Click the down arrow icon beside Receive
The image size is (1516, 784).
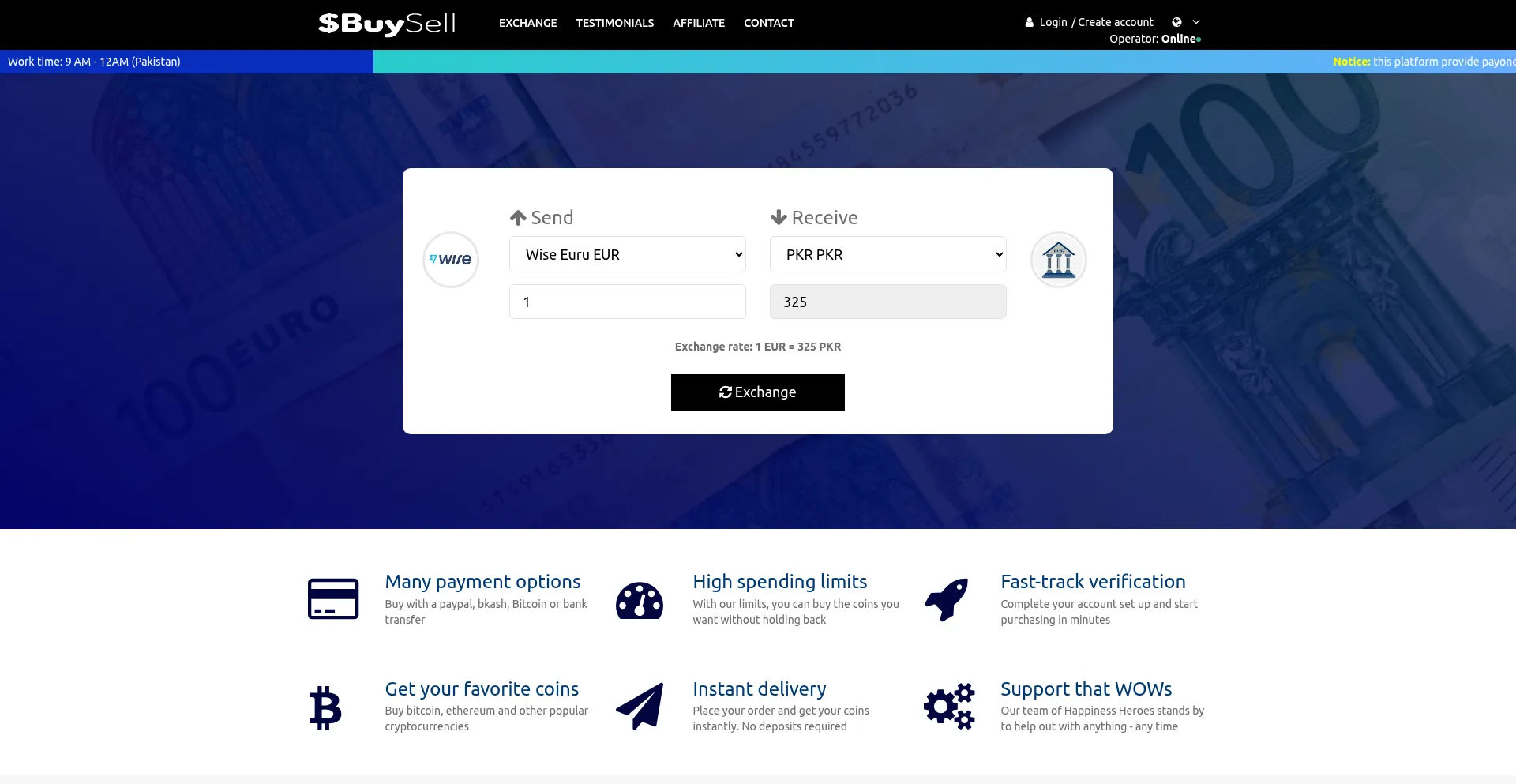(779, 218)
